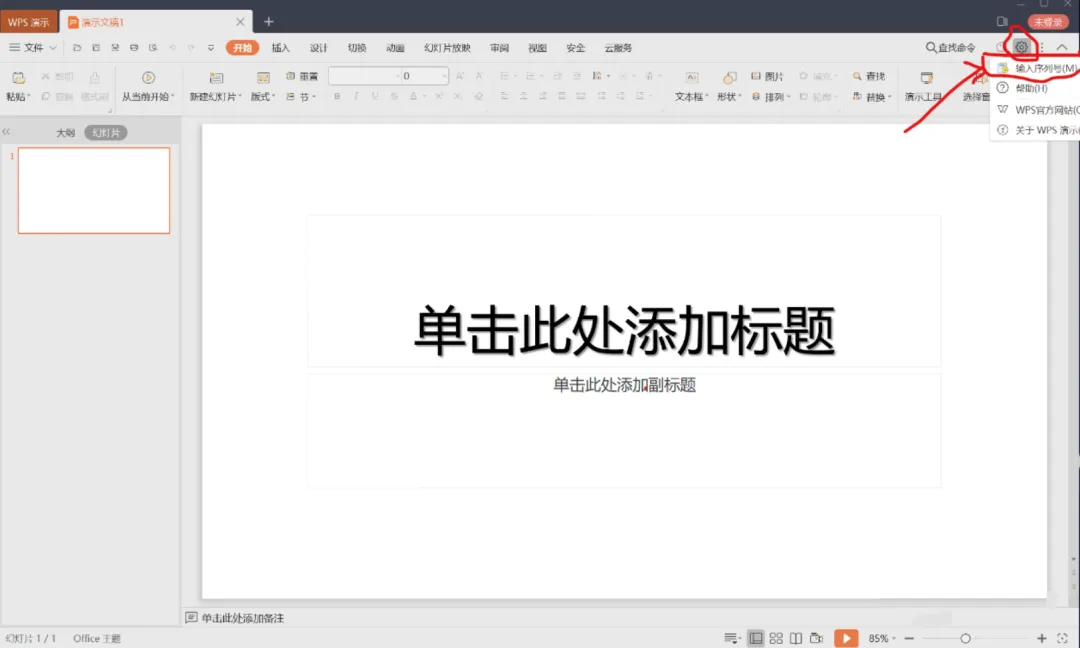1080x648 pixels.
Task: Select the 开始 home tab
Action: point(242,48)
